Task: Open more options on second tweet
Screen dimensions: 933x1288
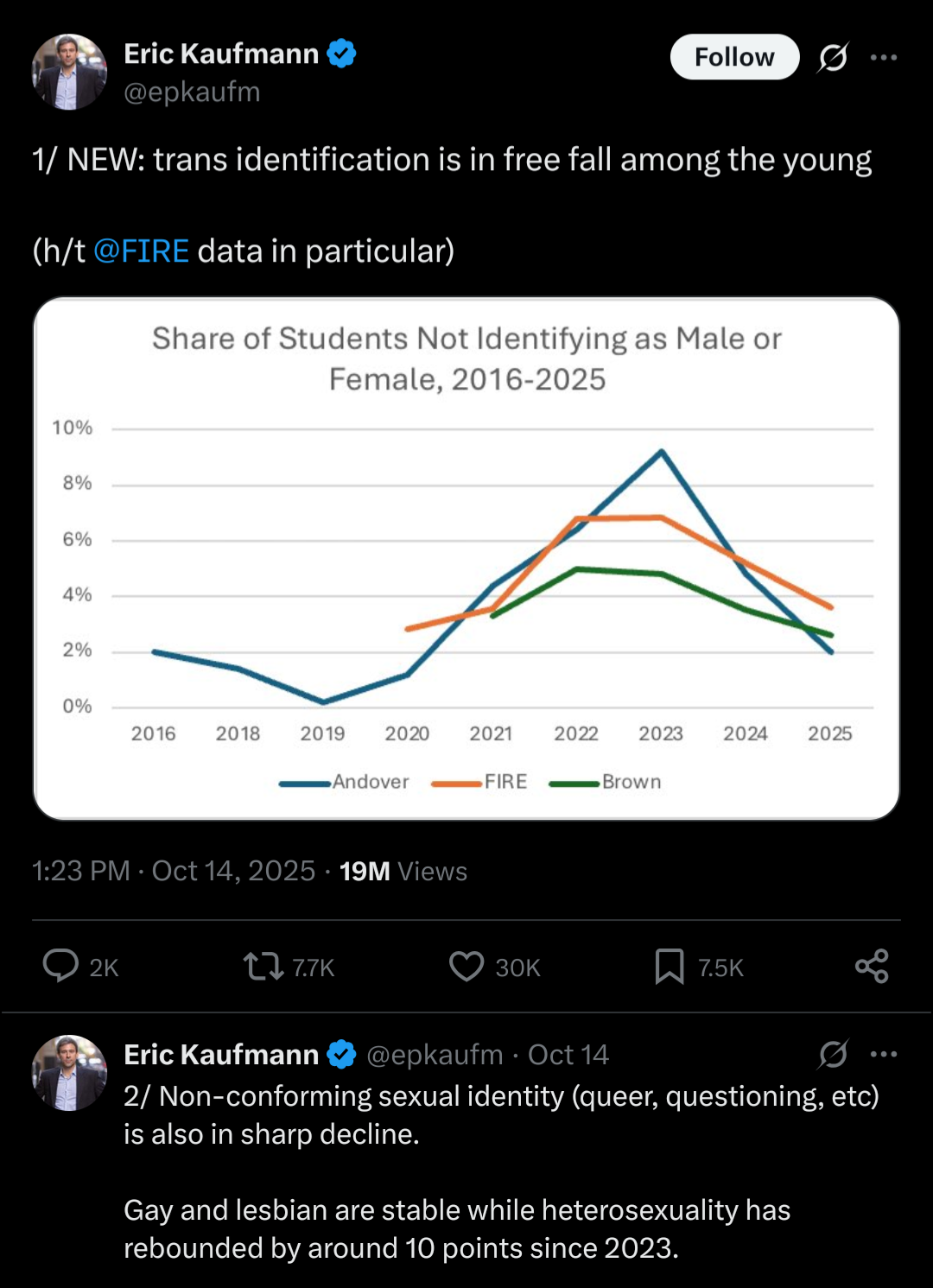Action: [x=883, y=1054]
